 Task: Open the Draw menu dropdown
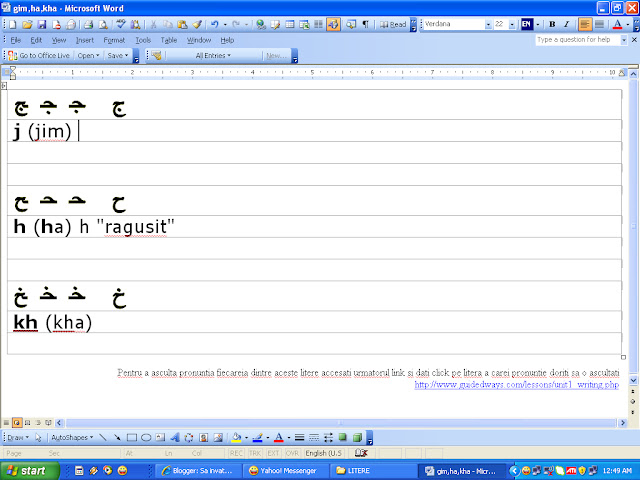(x=18, y=438)
